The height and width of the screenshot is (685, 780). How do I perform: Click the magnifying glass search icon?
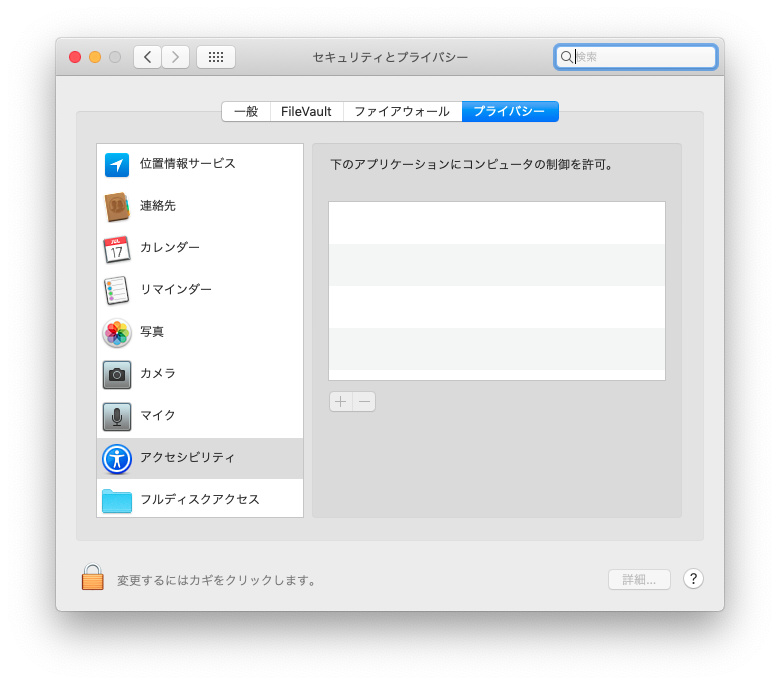click(566, 57)
